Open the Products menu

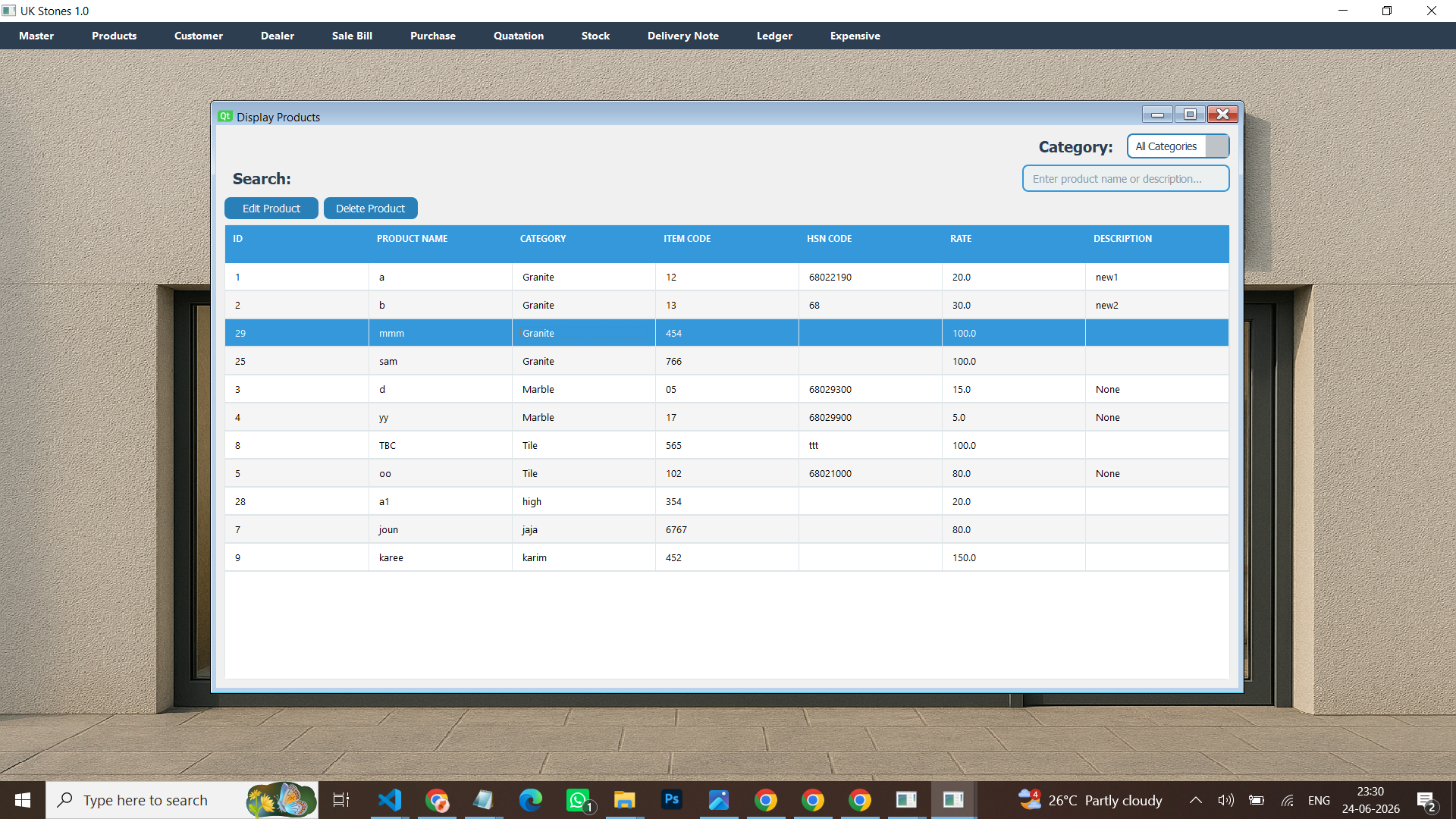coord(114,36)
